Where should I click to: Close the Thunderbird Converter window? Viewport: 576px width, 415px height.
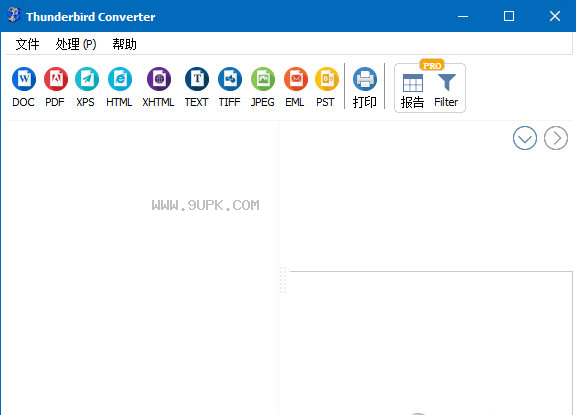coord(555,16)
